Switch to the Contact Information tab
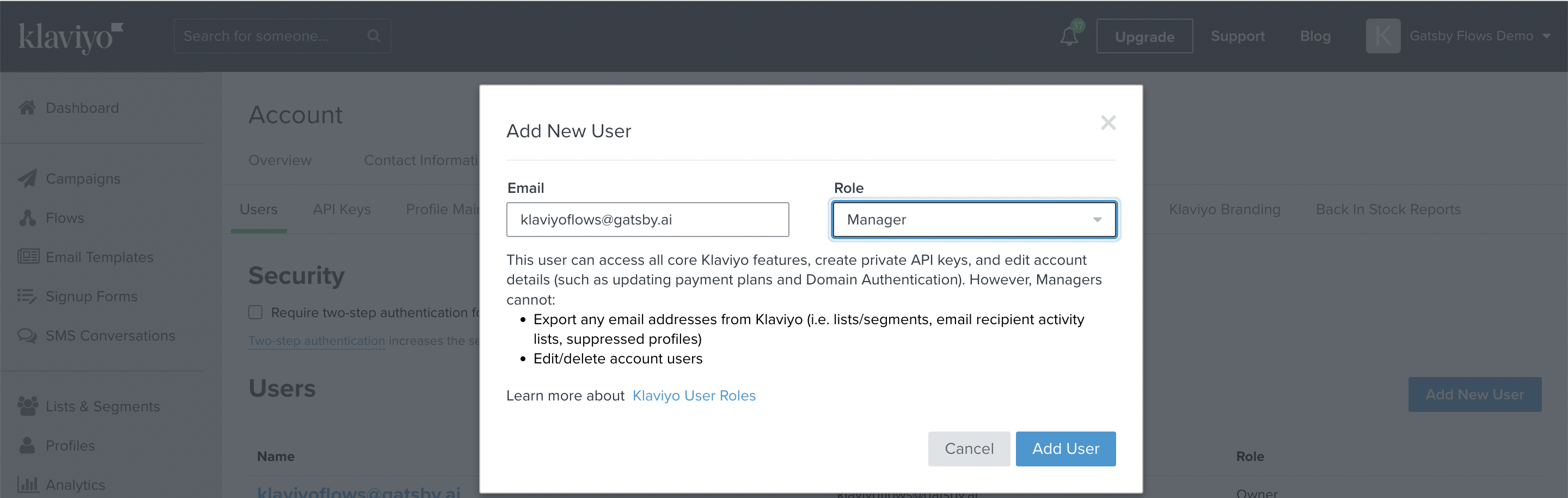 coord(421,160)
